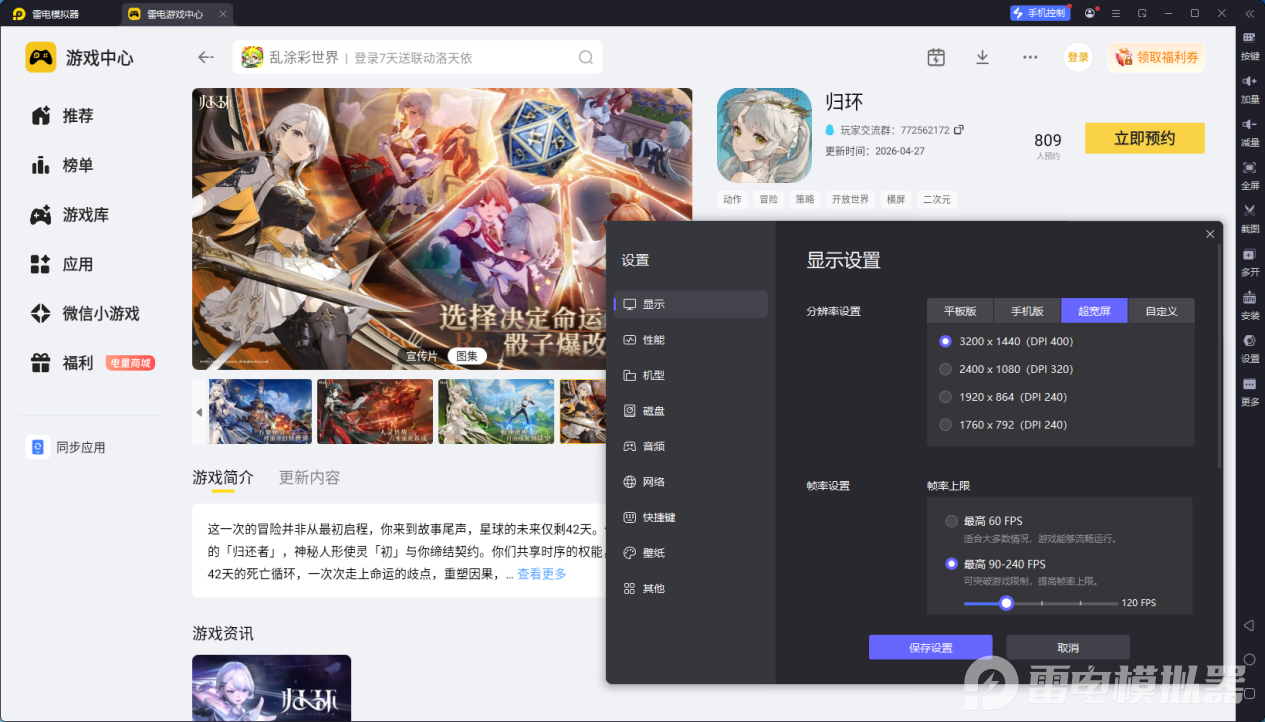Click 手机控制 phone control button
This screenshot has width=1265, height=722.
1039,13
